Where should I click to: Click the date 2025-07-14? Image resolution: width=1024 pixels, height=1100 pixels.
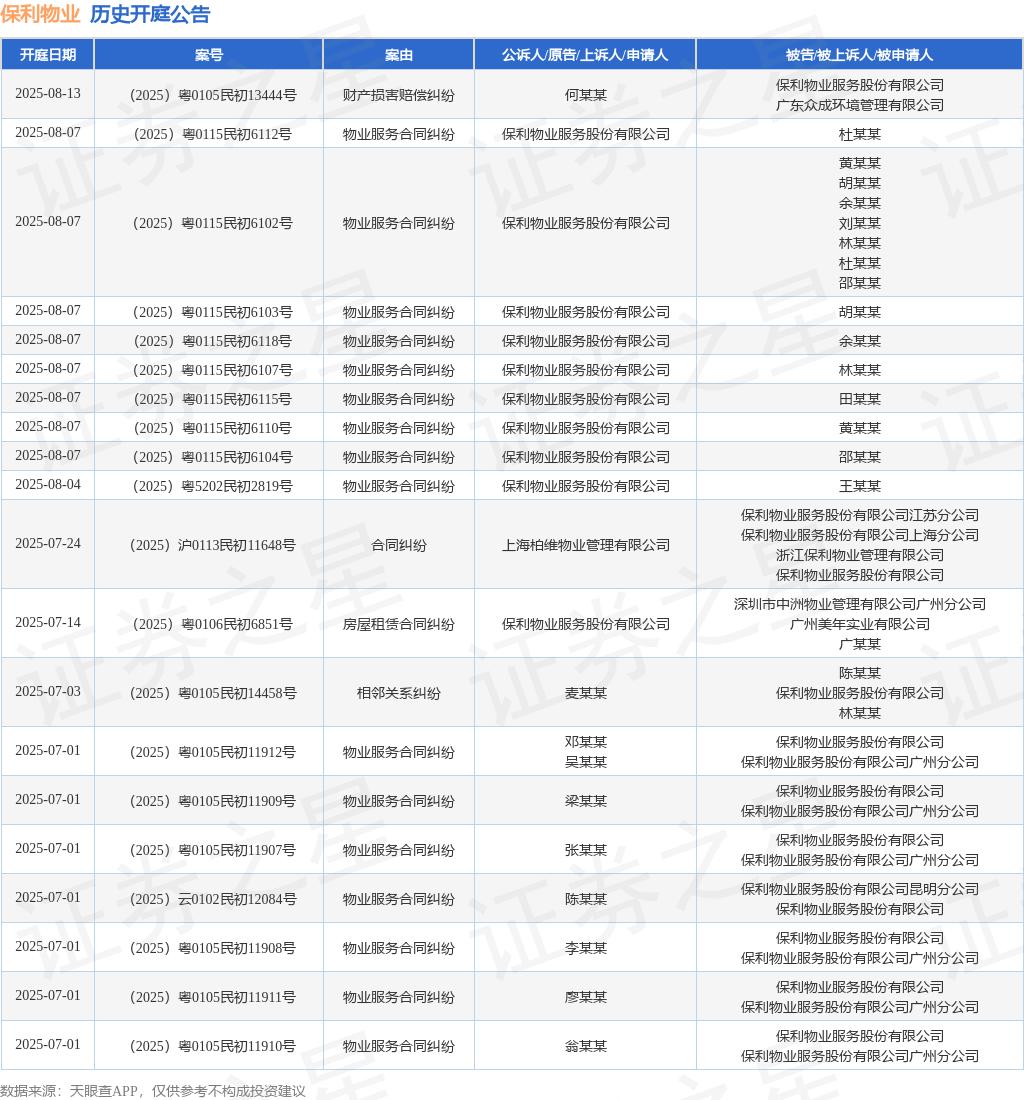48,622
